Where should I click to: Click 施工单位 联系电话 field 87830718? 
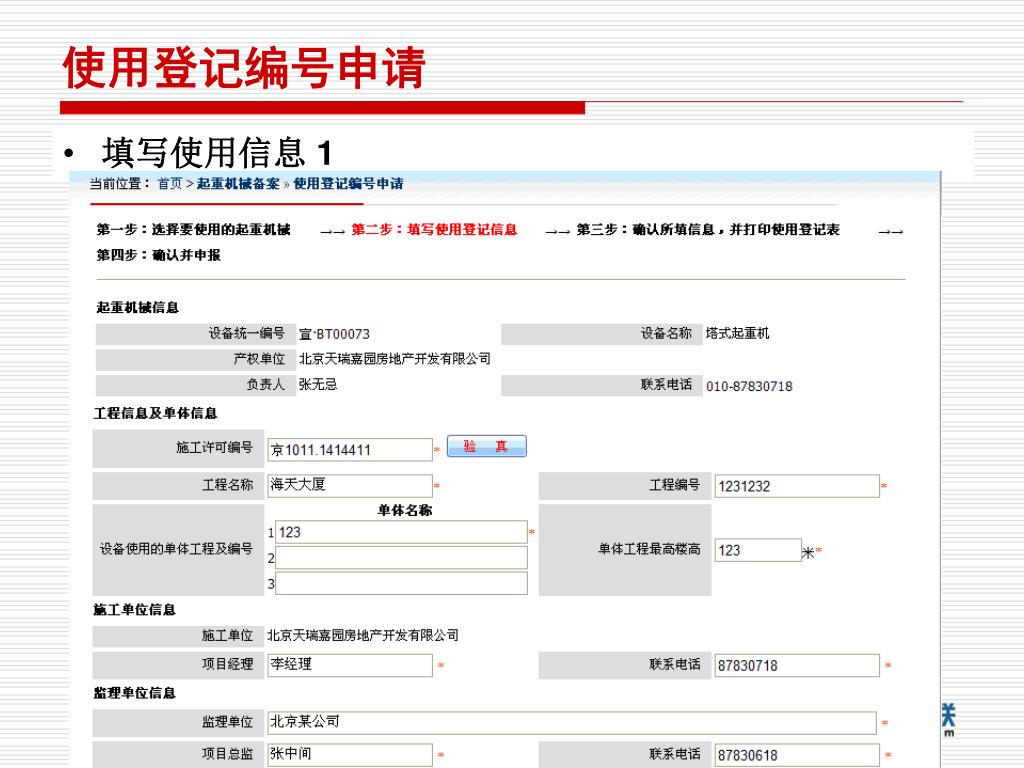(797, 666)
